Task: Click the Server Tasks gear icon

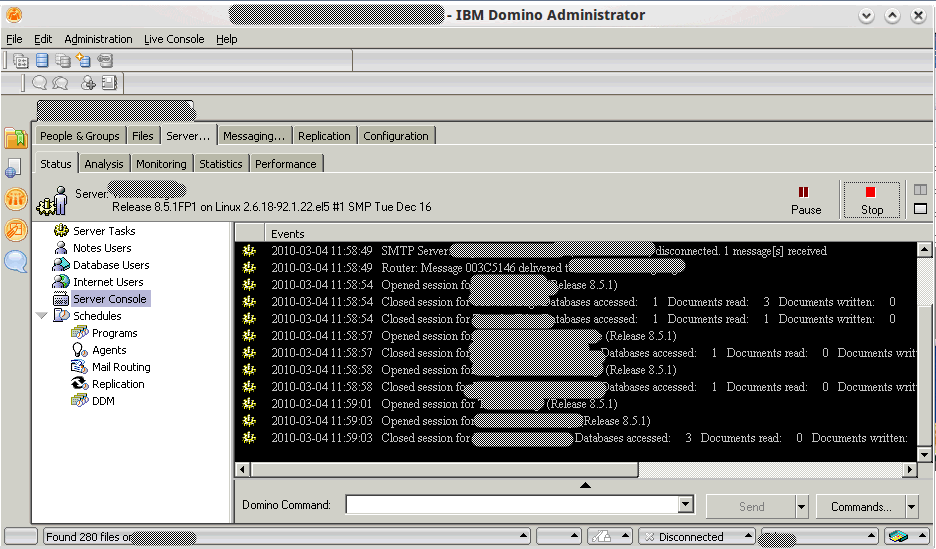Action: coord(61,230)
